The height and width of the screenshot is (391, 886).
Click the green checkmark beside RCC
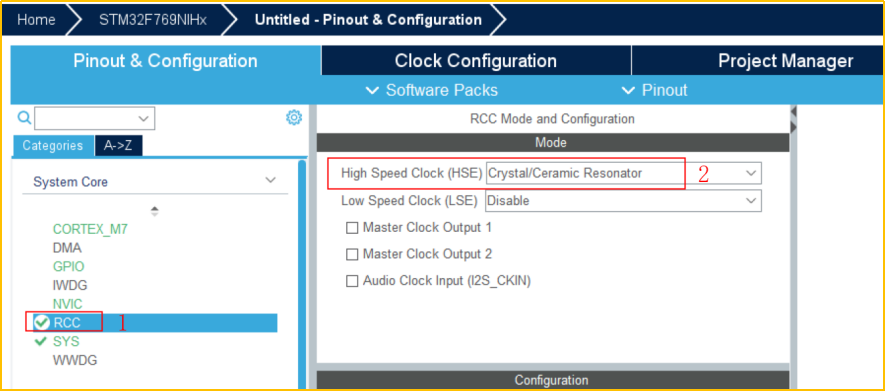42,323
